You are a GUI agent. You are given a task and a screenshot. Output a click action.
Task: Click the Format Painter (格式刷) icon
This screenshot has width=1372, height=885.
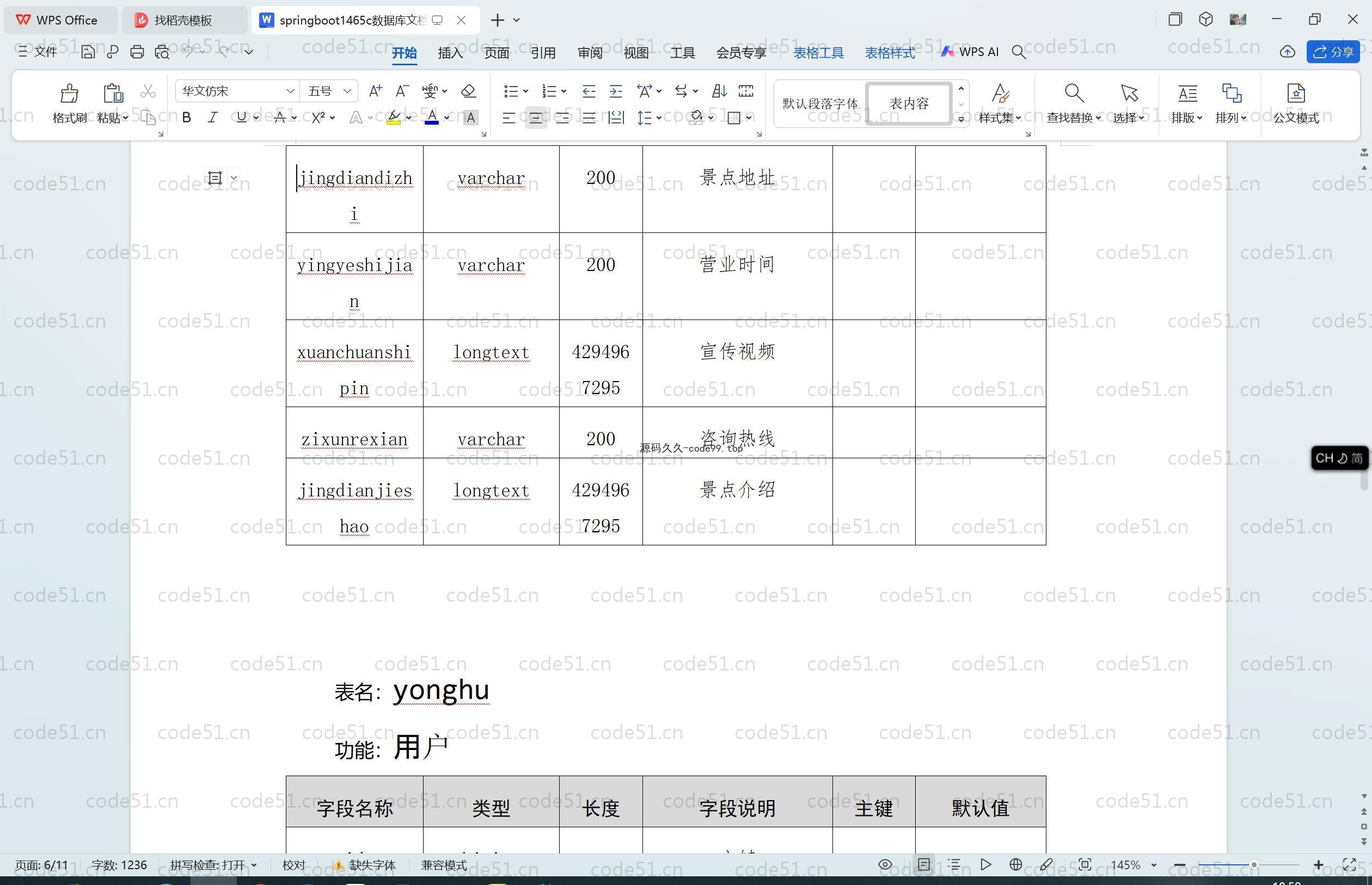pos(69,93)
